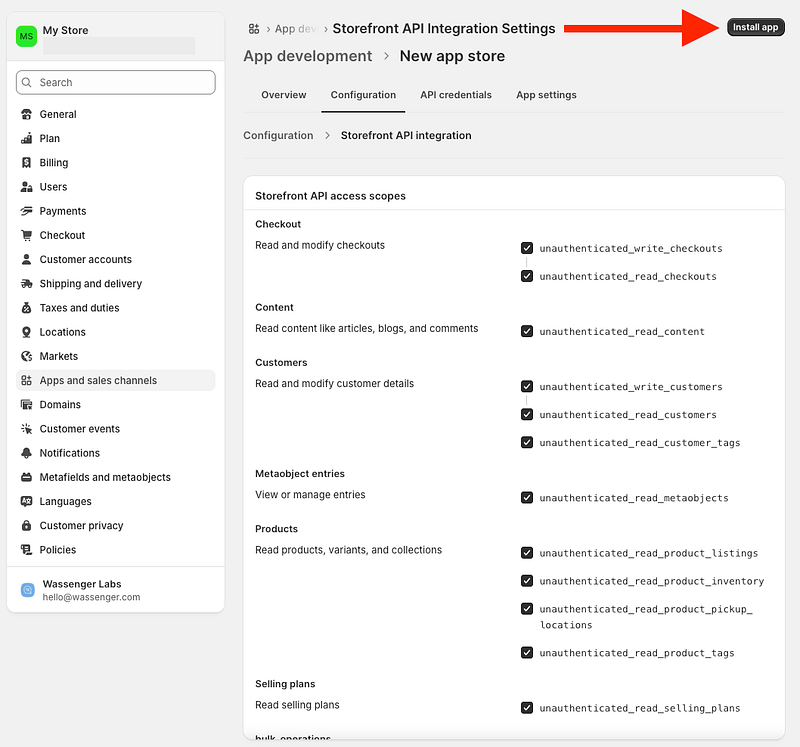Image resolution: width=800 pixels, height=747 pixels.
Task: Disable unauthenticated_read_product_tags scope
Action: [x=527, y=653]
